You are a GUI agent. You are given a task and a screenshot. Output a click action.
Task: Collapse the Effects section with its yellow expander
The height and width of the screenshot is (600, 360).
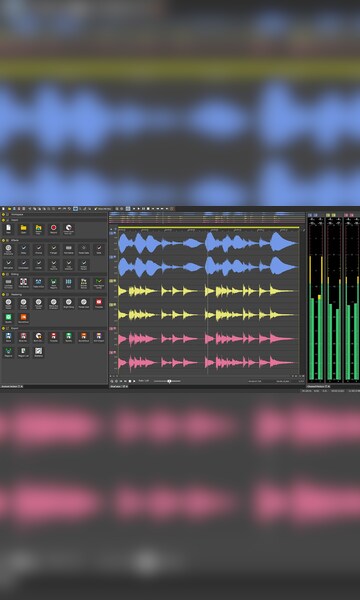3,240
